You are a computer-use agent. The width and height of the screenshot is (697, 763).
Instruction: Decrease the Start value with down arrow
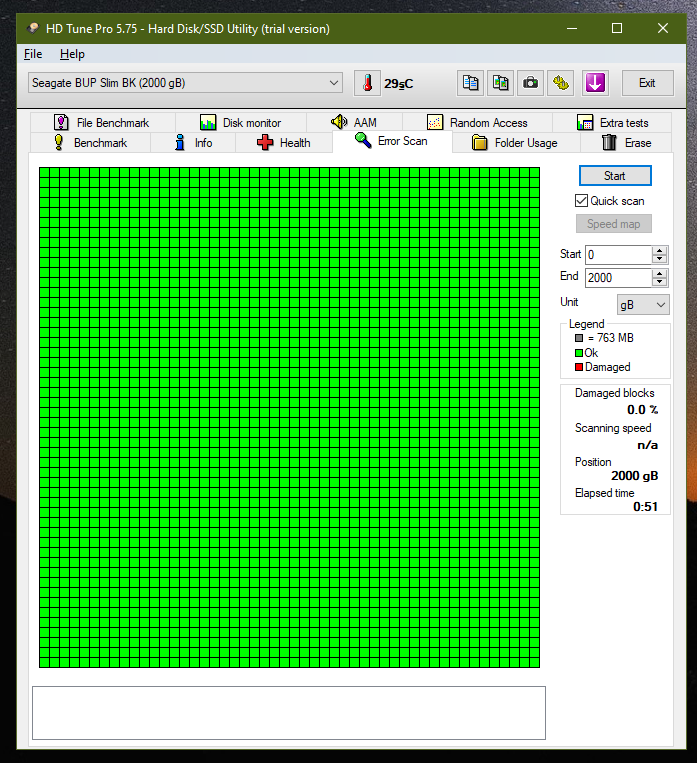[x=660, y=259]
